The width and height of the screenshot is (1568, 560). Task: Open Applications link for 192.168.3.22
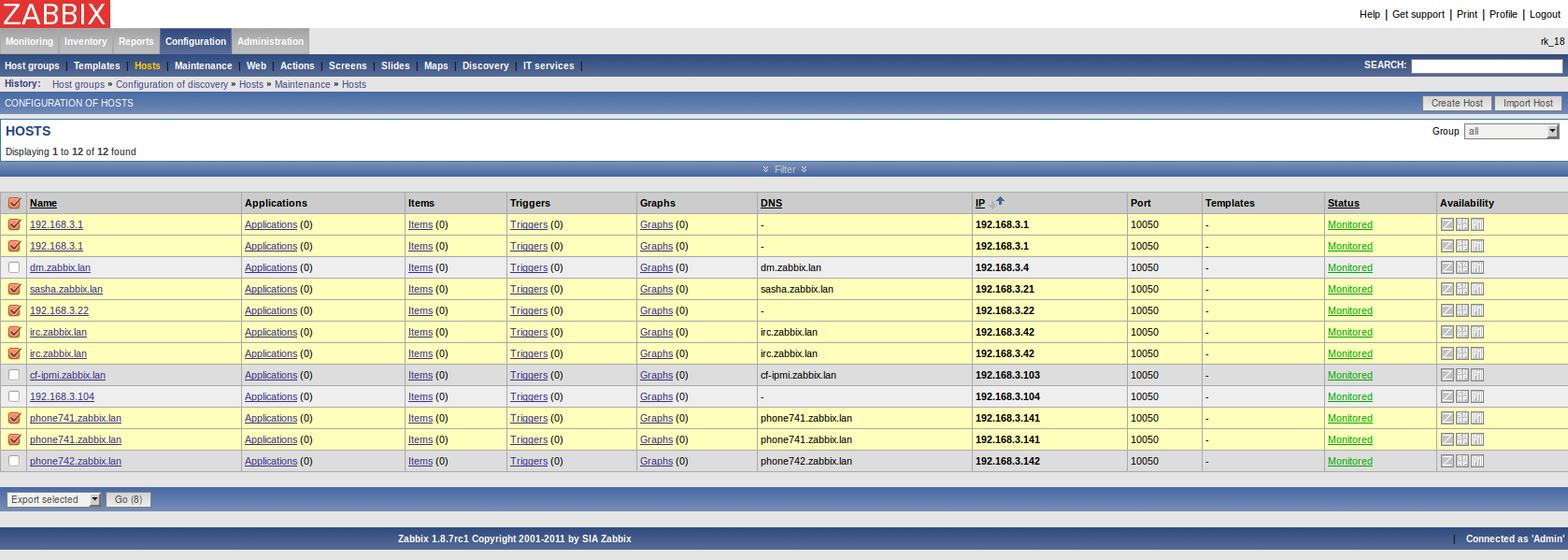pos(271,310)
